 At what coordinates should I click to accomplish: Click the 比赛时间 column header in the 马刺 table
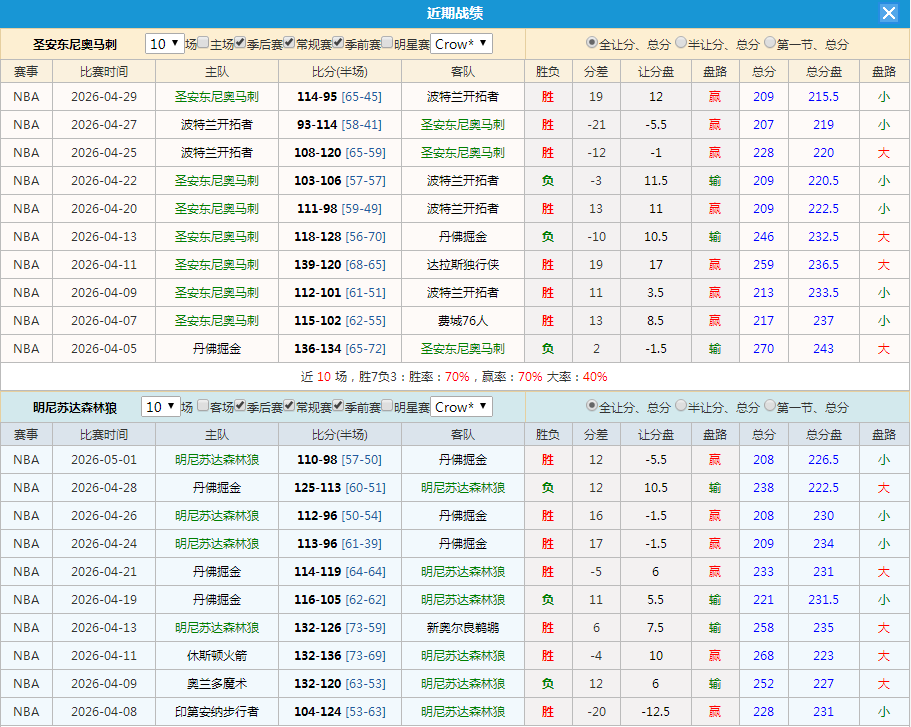pos(104,71)
